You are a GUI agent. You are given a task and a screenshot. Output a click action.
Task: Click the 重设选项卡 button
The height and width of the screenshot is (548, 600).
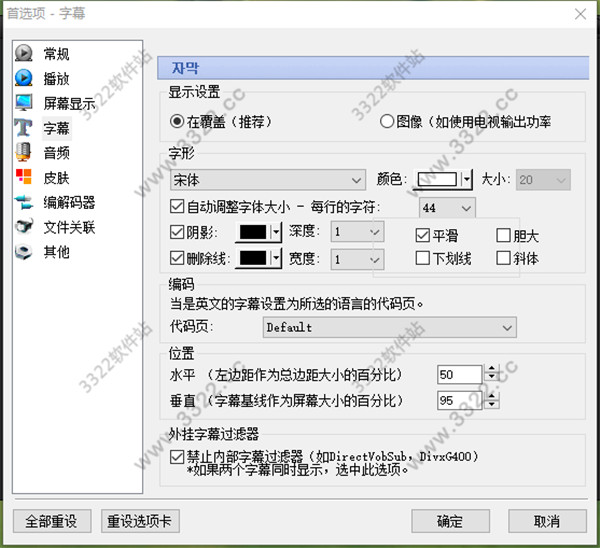click(x=140, y=521)
